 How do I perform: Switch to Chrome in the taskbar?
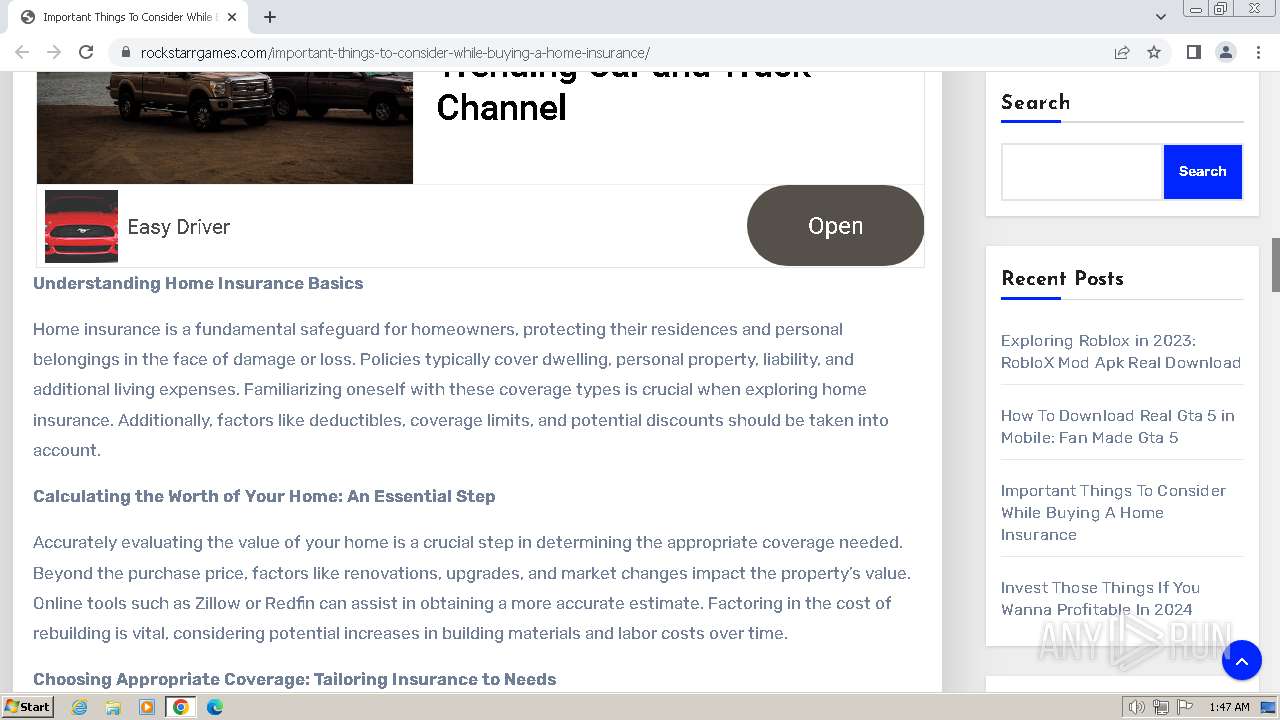click(181, 707)
